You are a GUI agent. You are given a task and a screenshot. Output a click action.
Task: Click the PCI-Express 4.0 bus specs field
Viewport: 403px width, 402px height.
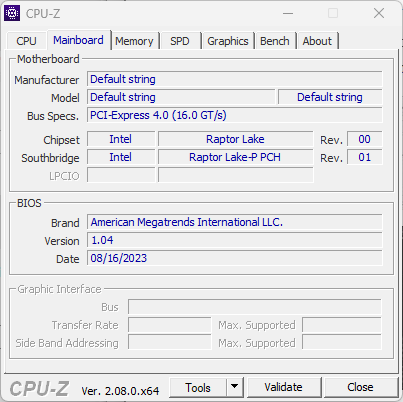click(235, 115)
